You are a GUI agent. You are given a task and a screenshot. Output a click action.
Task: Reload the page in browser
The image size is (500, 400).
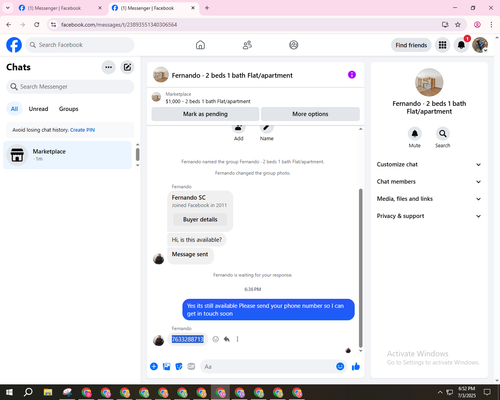37,25
